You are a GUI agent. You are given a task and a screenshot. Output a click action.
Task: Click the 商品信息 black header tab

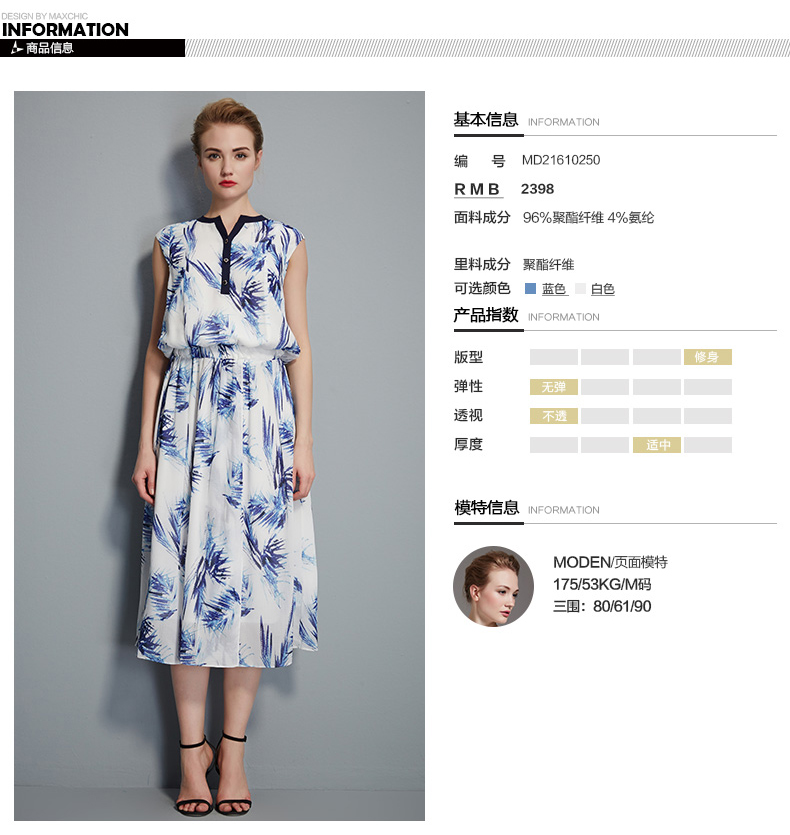[92, 48]
